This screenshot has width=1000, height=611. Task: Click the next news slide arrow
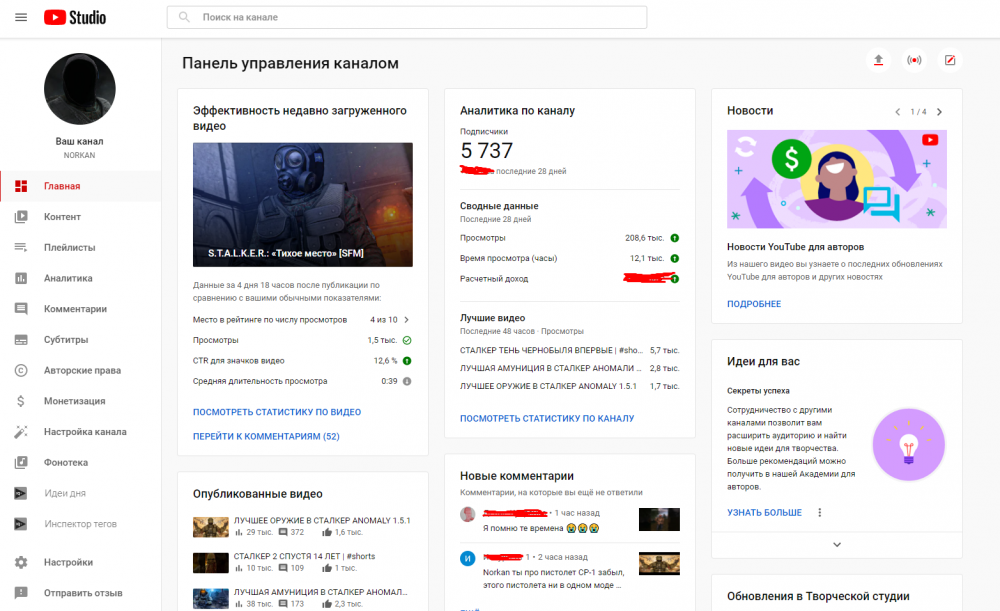938,112
